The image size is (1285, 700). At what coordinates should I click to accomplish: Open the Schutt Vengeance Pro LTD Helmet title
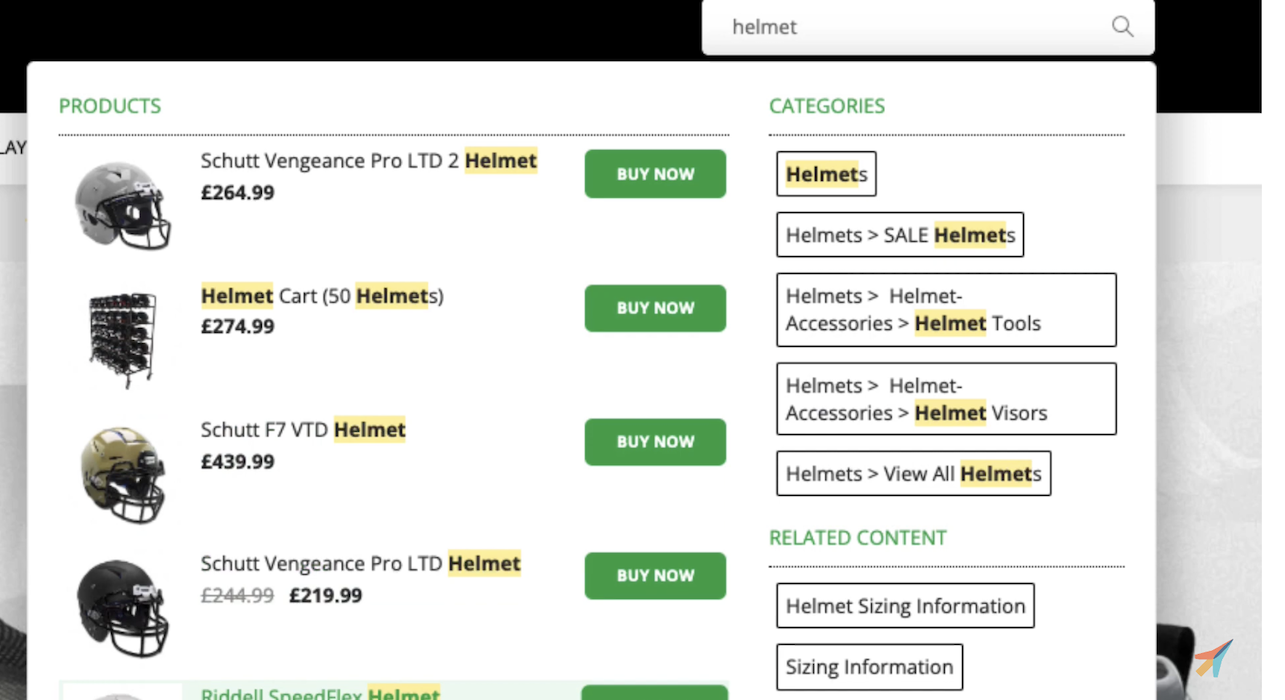361,564
